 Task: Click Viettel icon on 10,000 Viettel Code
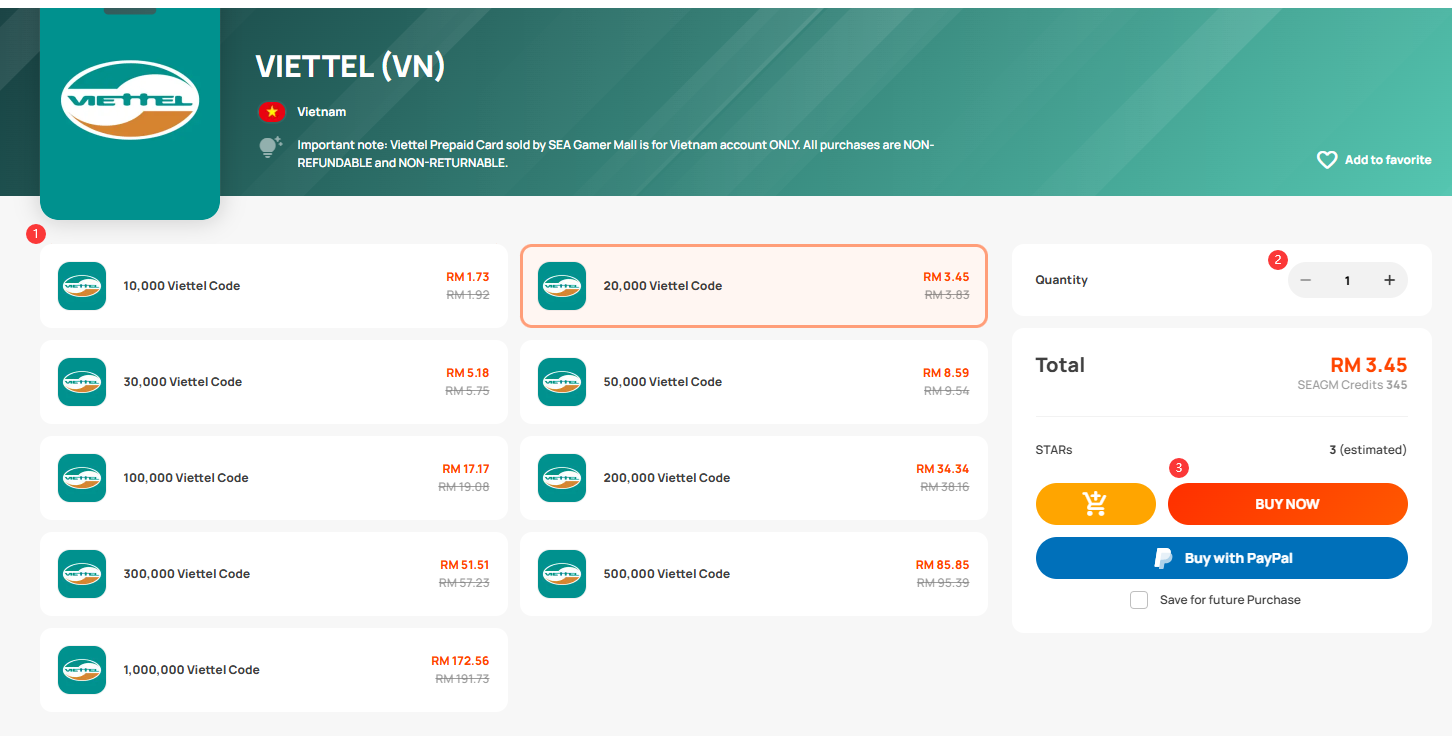pyautogui.click(x=82, y=286)
